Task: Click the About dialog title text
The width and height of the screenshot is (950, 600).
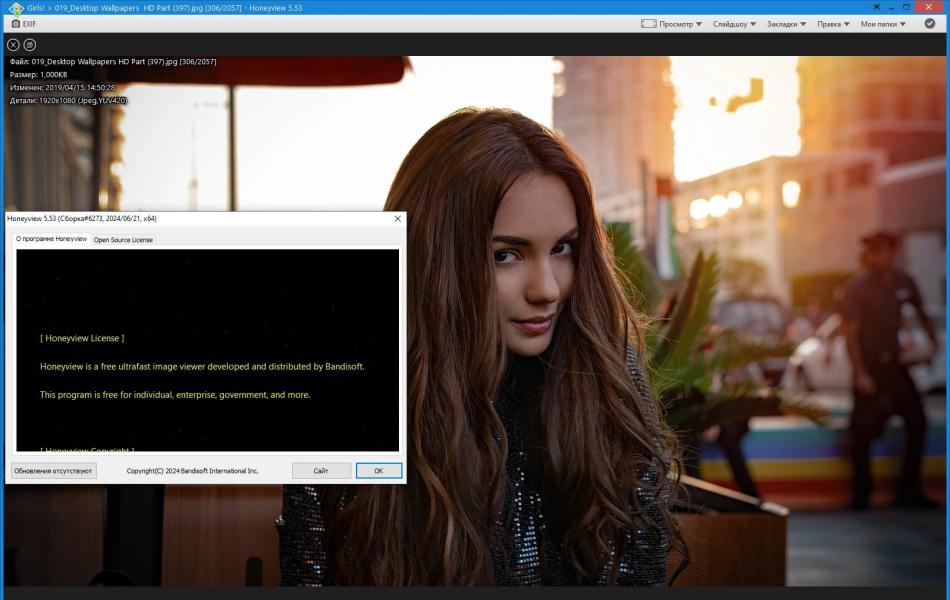Action: pyautogui.click(x=82, y=218)
